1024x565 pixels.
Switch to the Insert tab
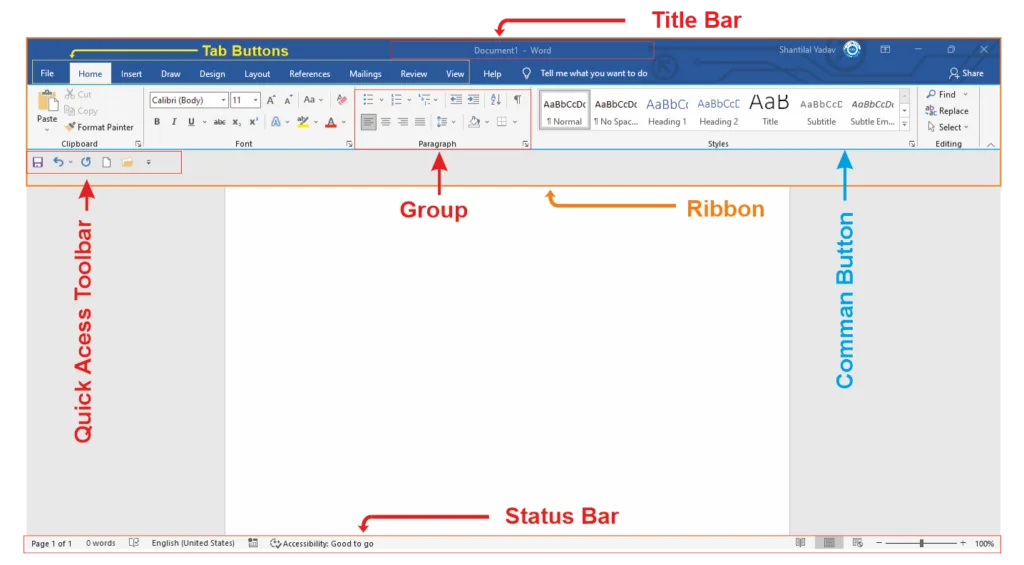pos(131,74)
